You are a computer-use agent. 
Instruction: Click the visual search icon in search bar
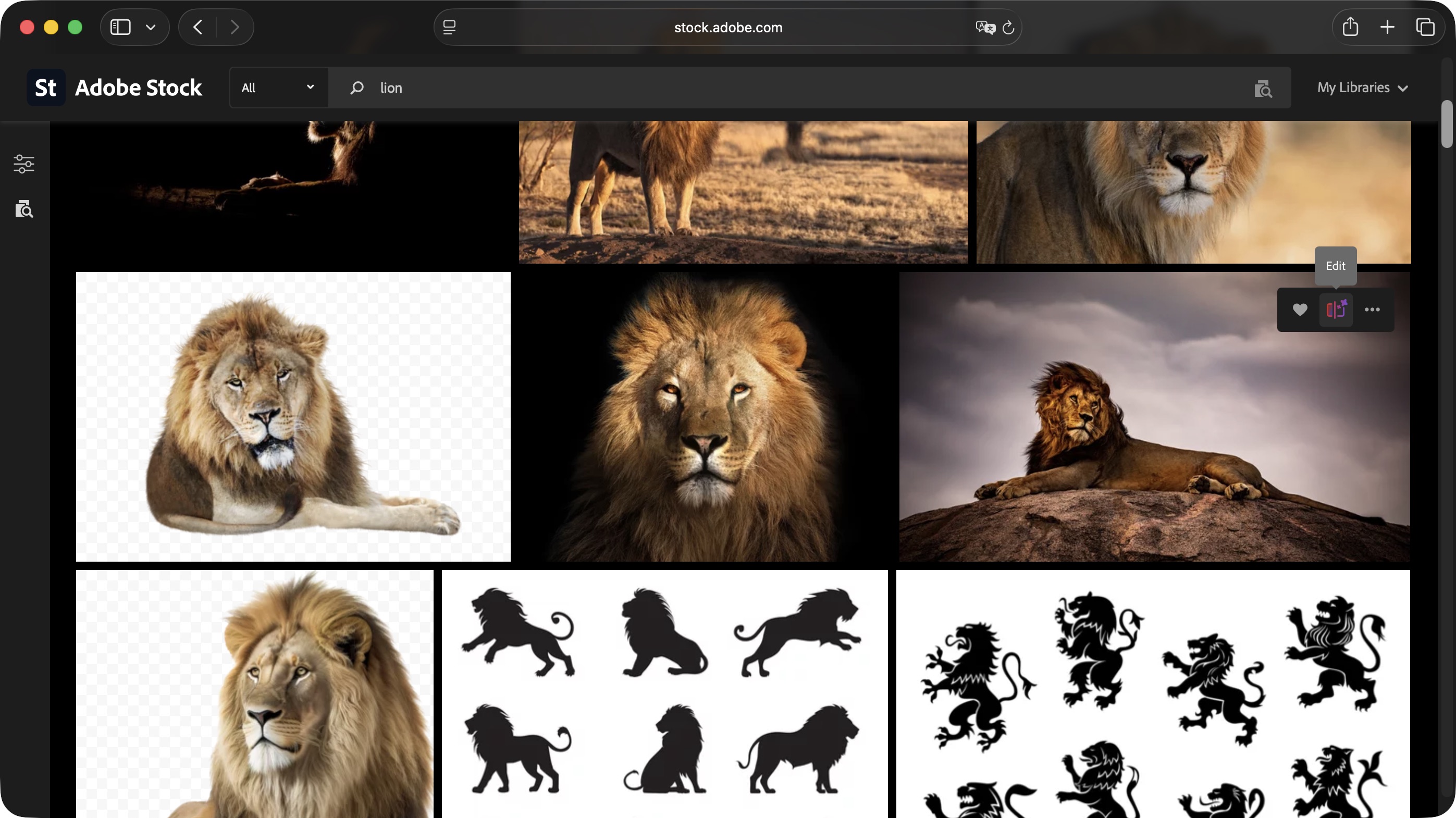pos(1263,89)
